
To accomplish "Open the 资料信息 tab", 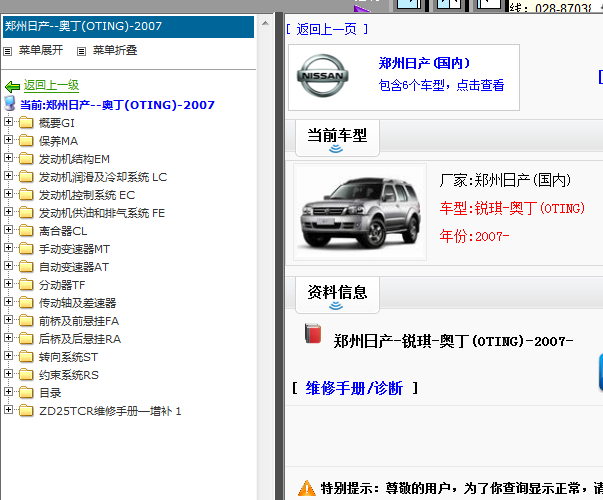I will (x=337, y=295).
